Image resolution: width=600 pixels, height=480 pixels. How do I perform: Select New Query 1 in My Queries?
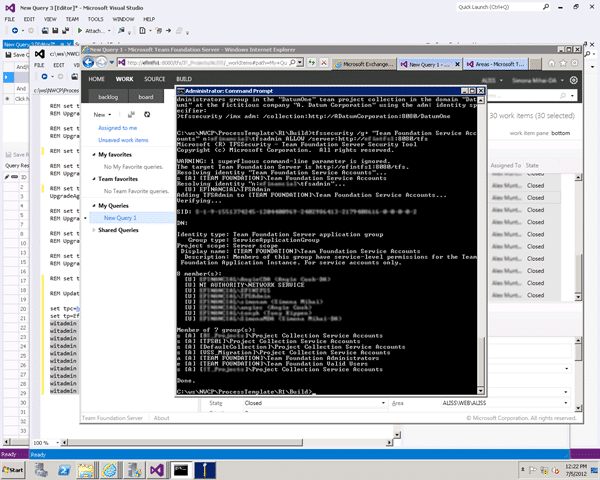pyautogui.click(x=120, y=218)
